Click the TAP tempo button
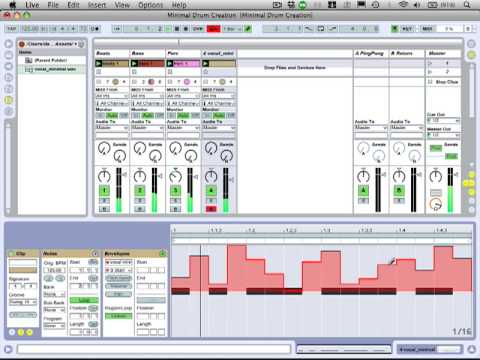The height and width of the screenshot is (360, 480). (x=12, y=29)
